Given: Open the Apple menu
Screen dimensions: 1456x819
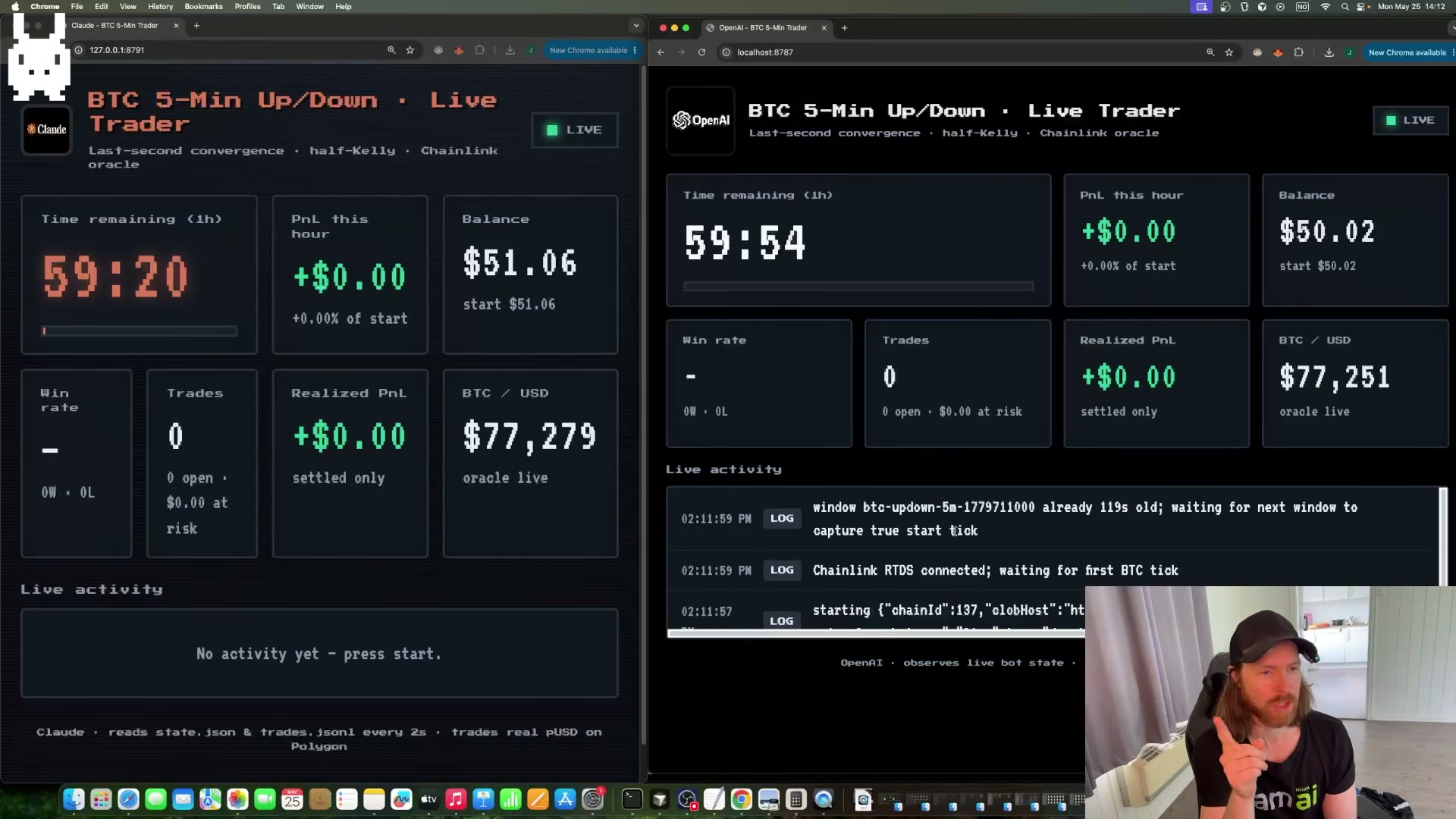Looking at the screenshot, I should coord(15,6).
